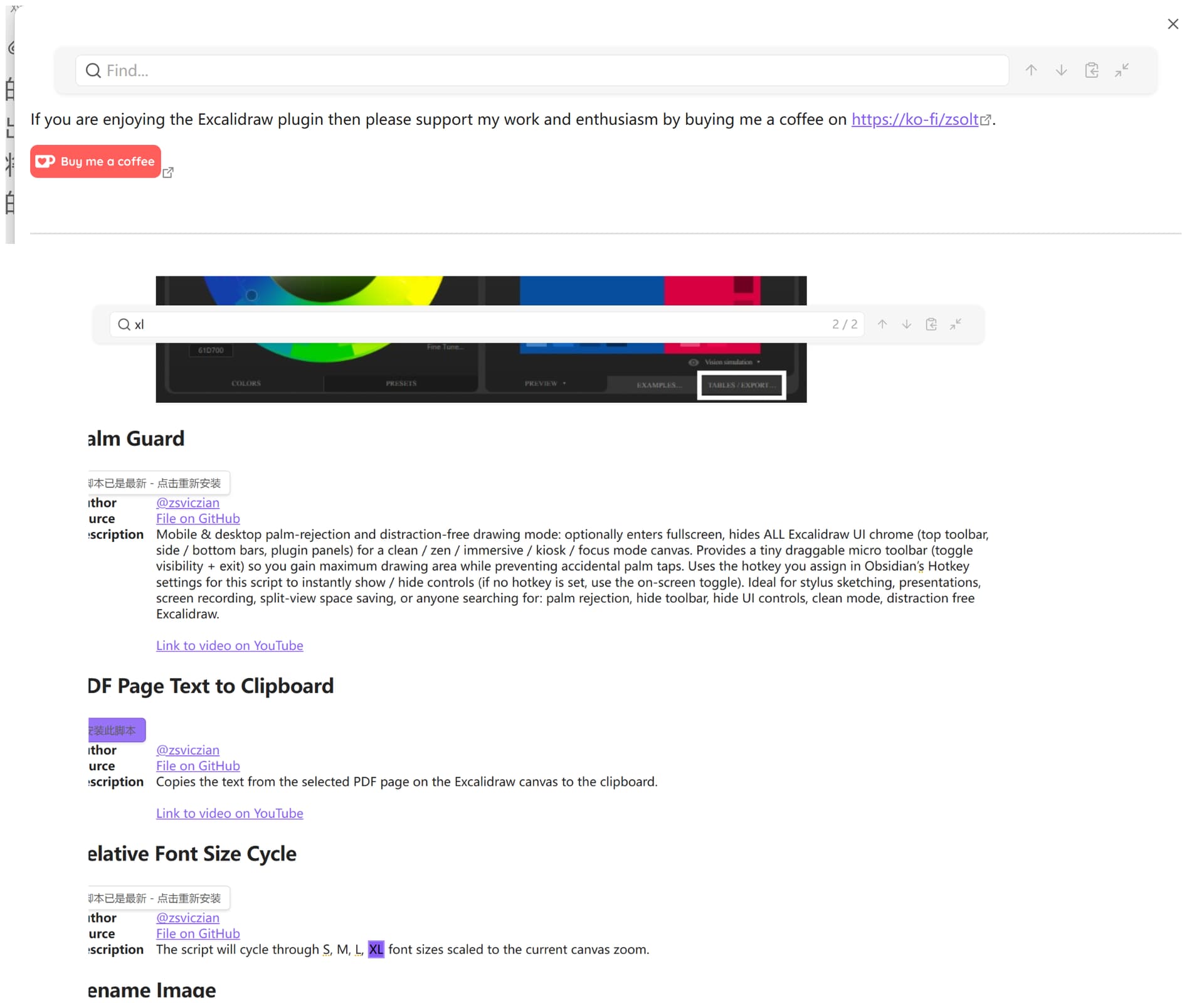Open @zsviczian author link for PDF Page Text to Clipboard
This screenshot has width=1204, height=1003.
coord(187,750)
